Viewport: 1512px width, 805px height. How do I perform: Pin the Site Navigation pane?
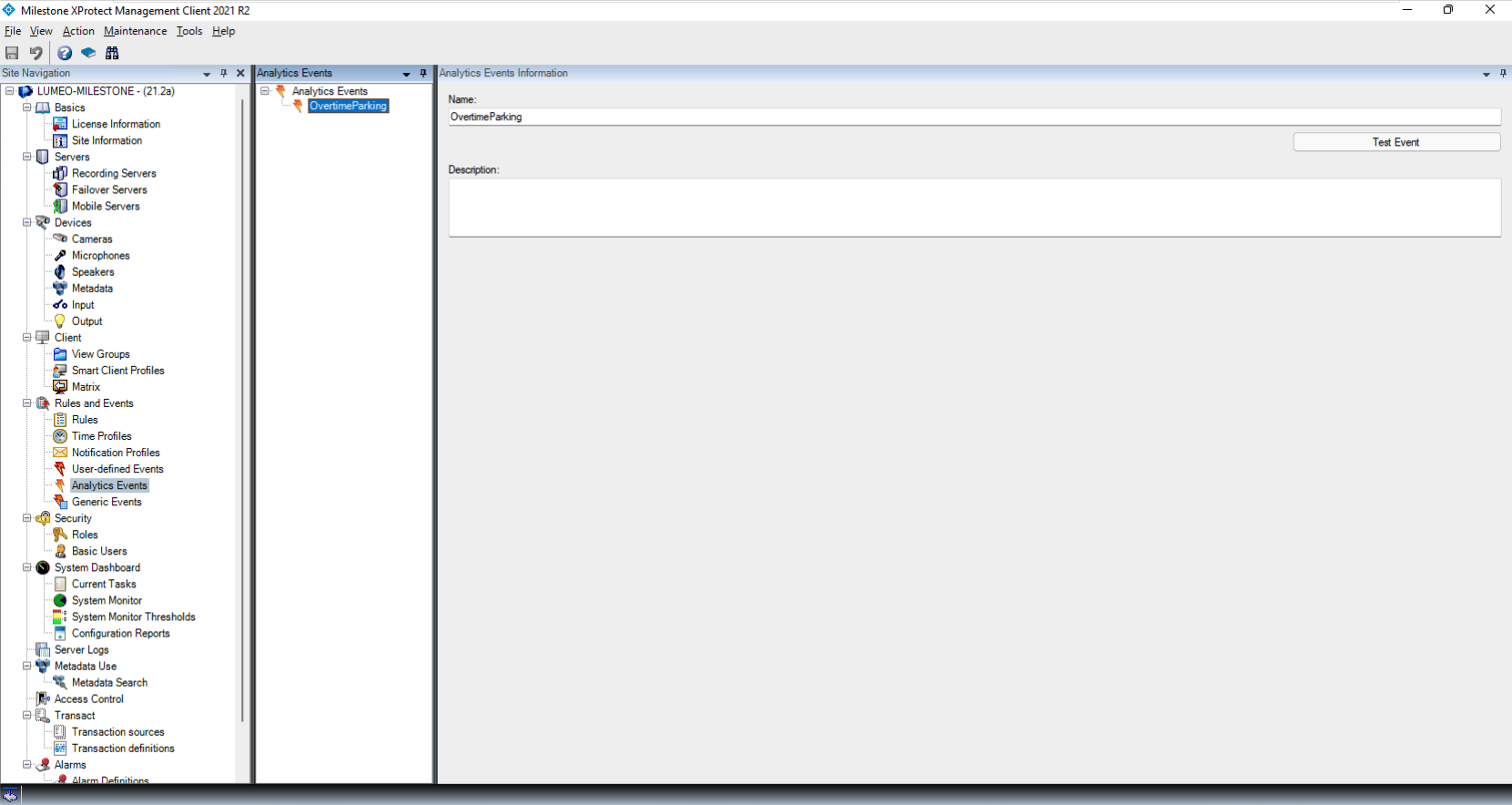pos(224,73)
